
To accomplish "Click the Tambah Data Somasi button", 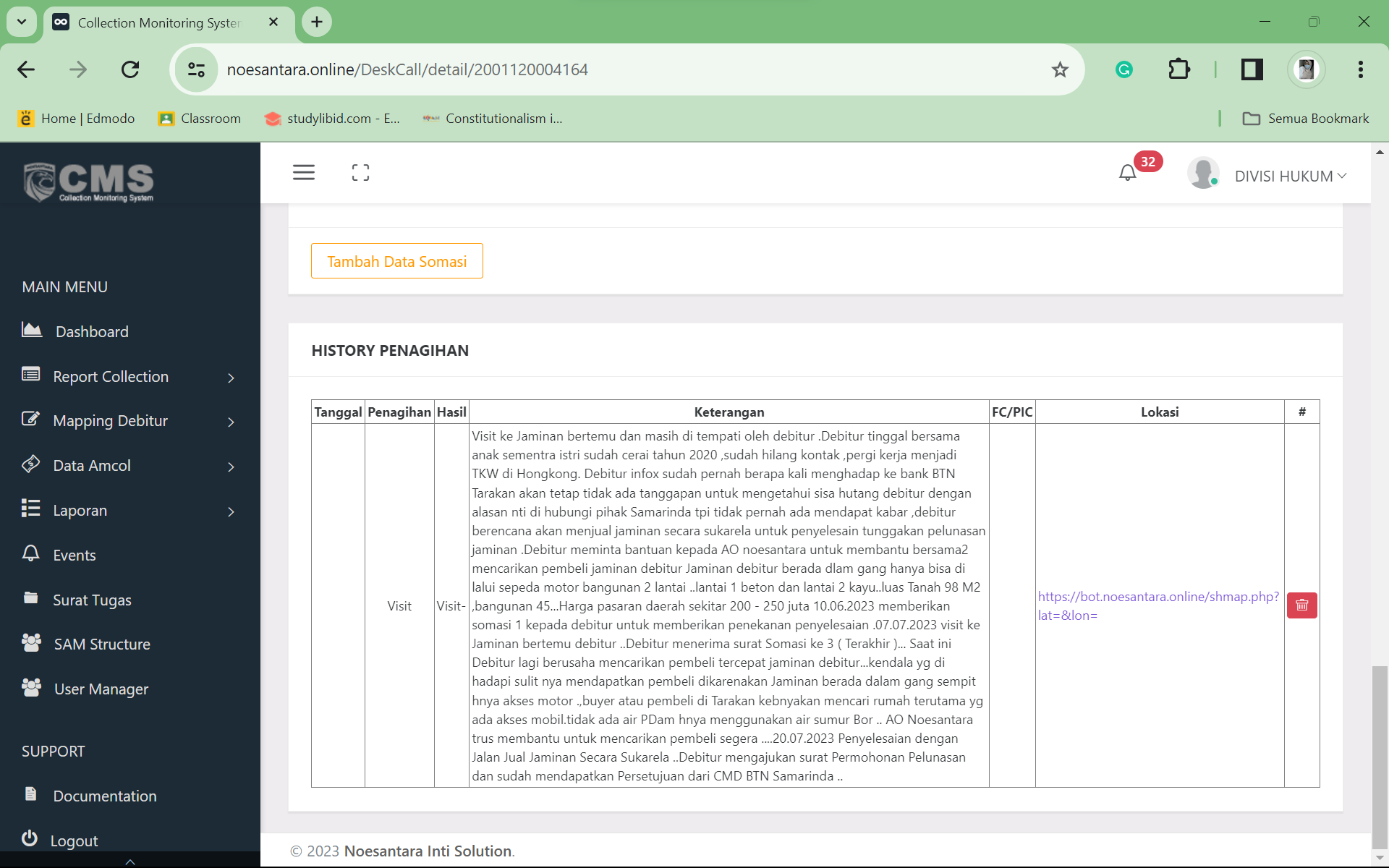I will 396,261.
